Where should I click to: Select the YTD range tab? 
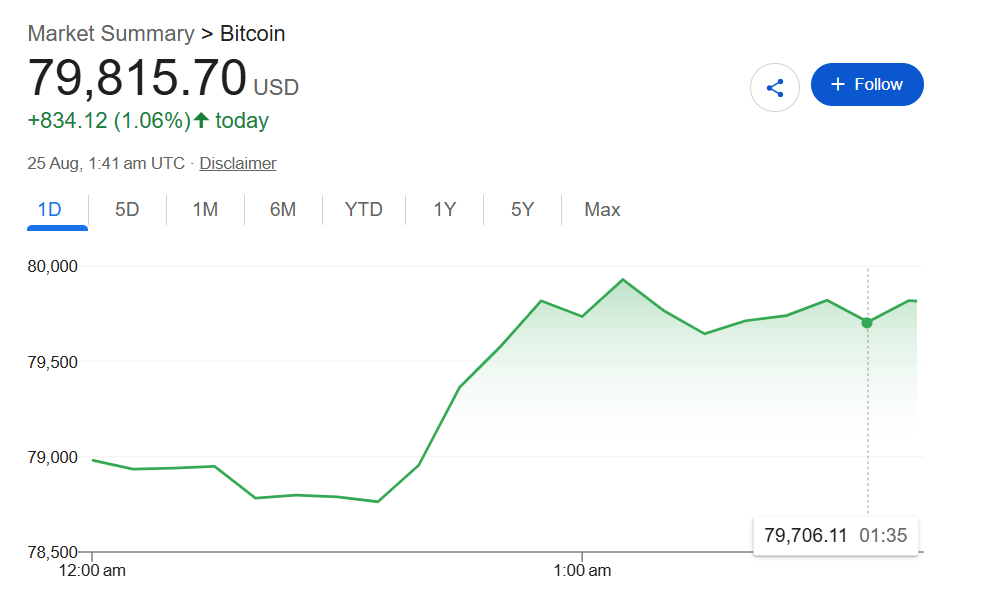(364, 209)
